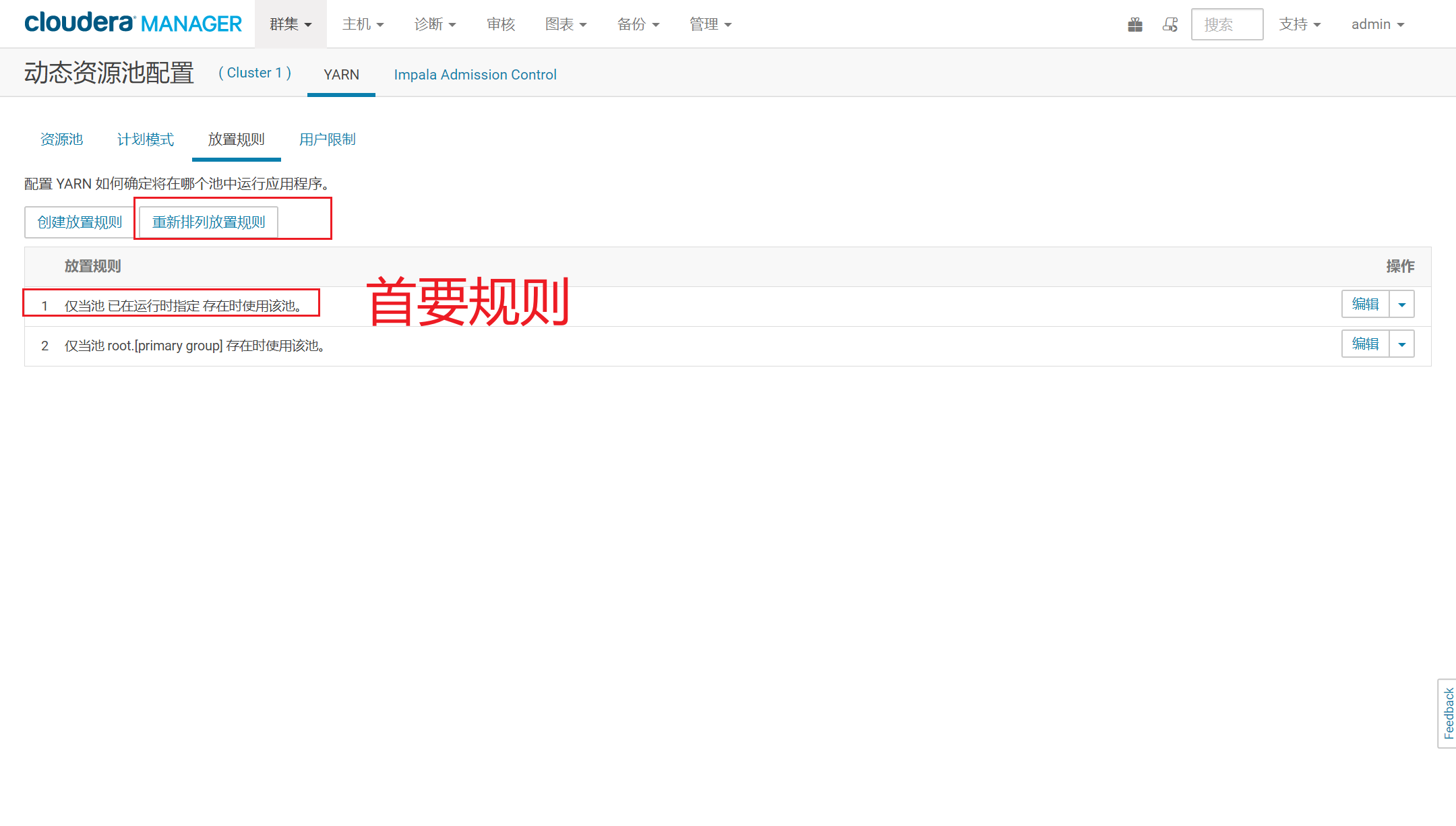Open the admin user dropdown
Image resolution: width=1456 pixels, height=826 pixels.
point(1377,24)
